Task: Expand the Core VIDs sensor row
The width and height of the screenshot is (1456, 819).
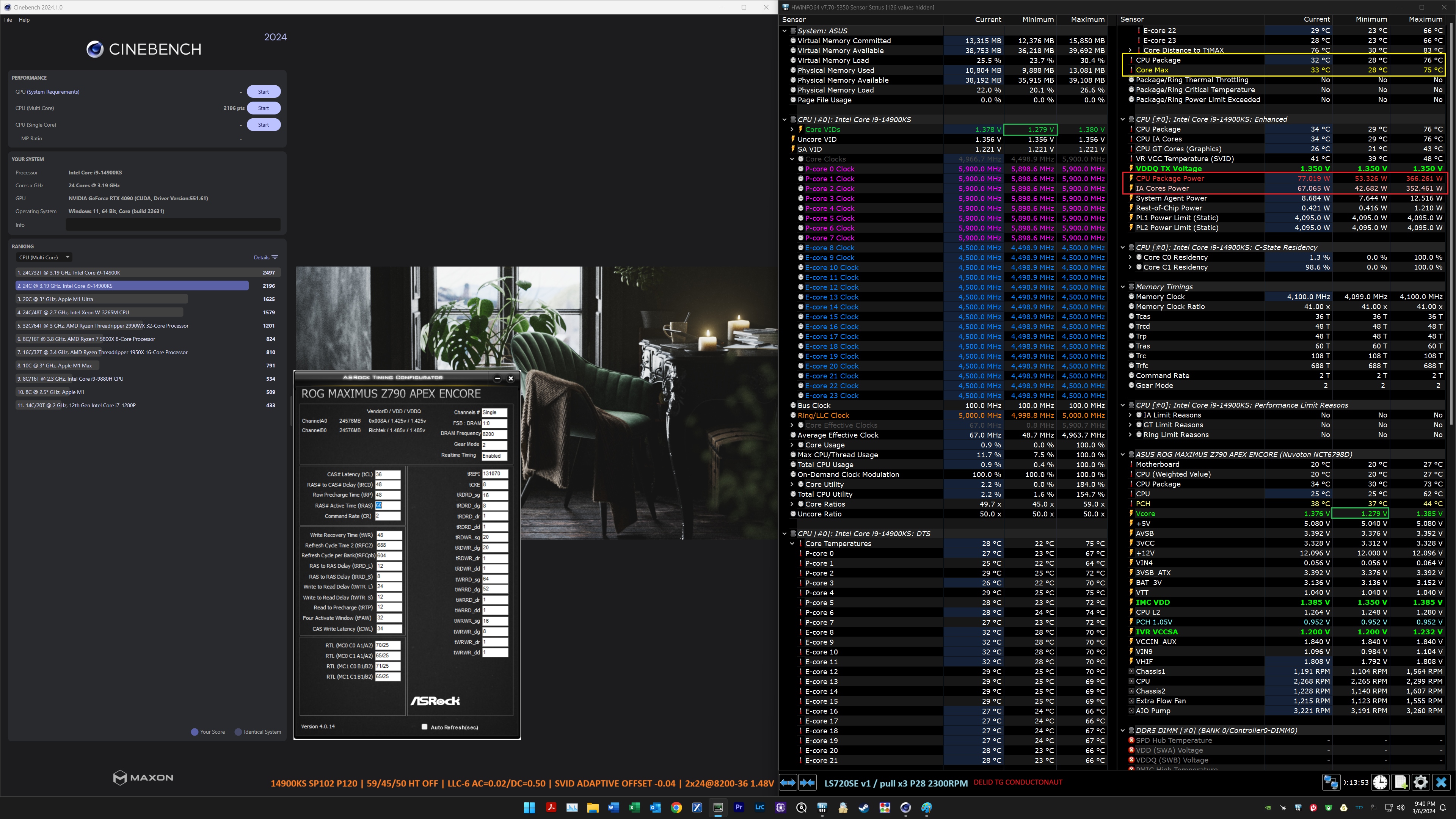Action: 792,129
